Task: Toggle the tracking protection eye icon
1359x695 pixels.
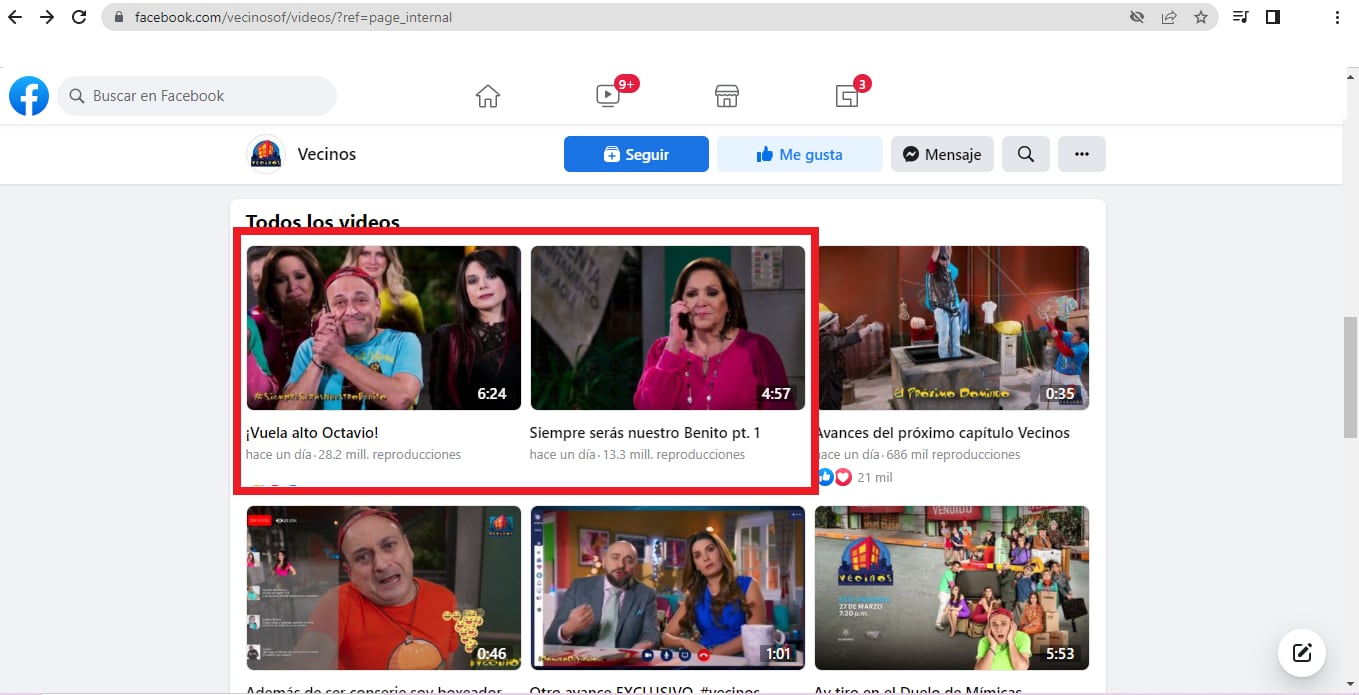Action: pos(1136,17)
